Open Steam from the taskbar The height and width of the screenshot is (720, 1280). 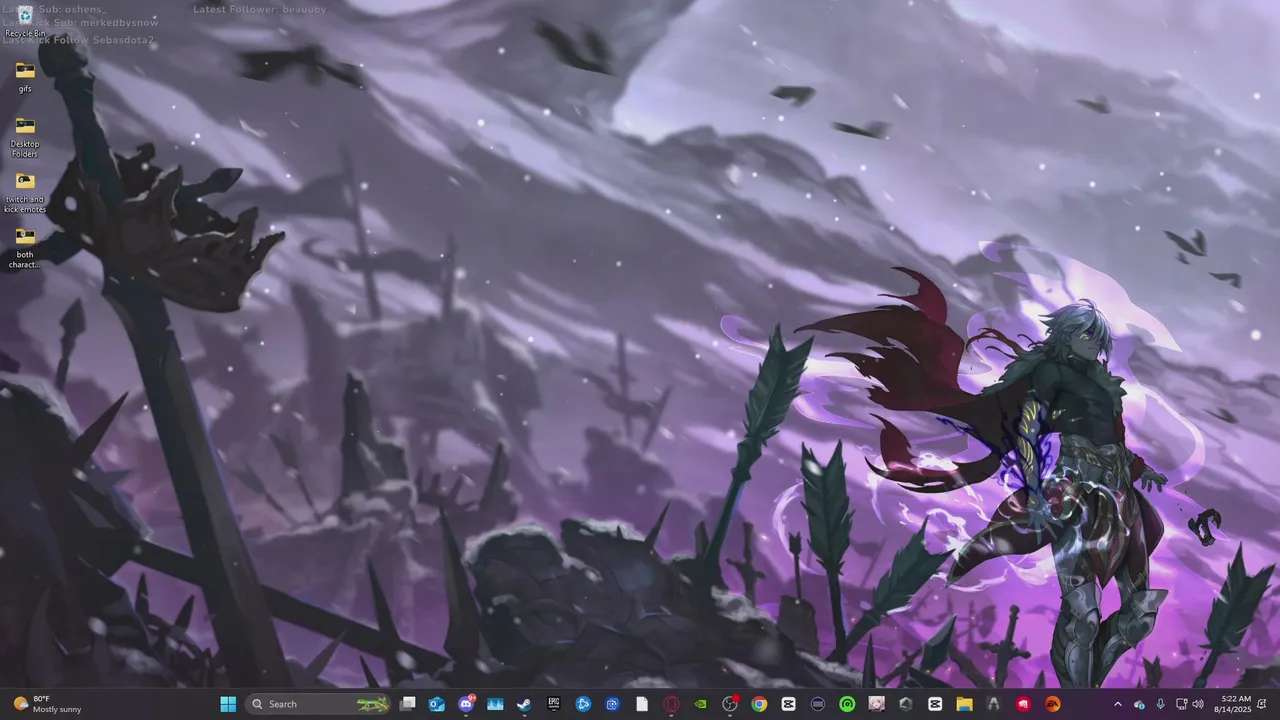click(x=524, y=704)
